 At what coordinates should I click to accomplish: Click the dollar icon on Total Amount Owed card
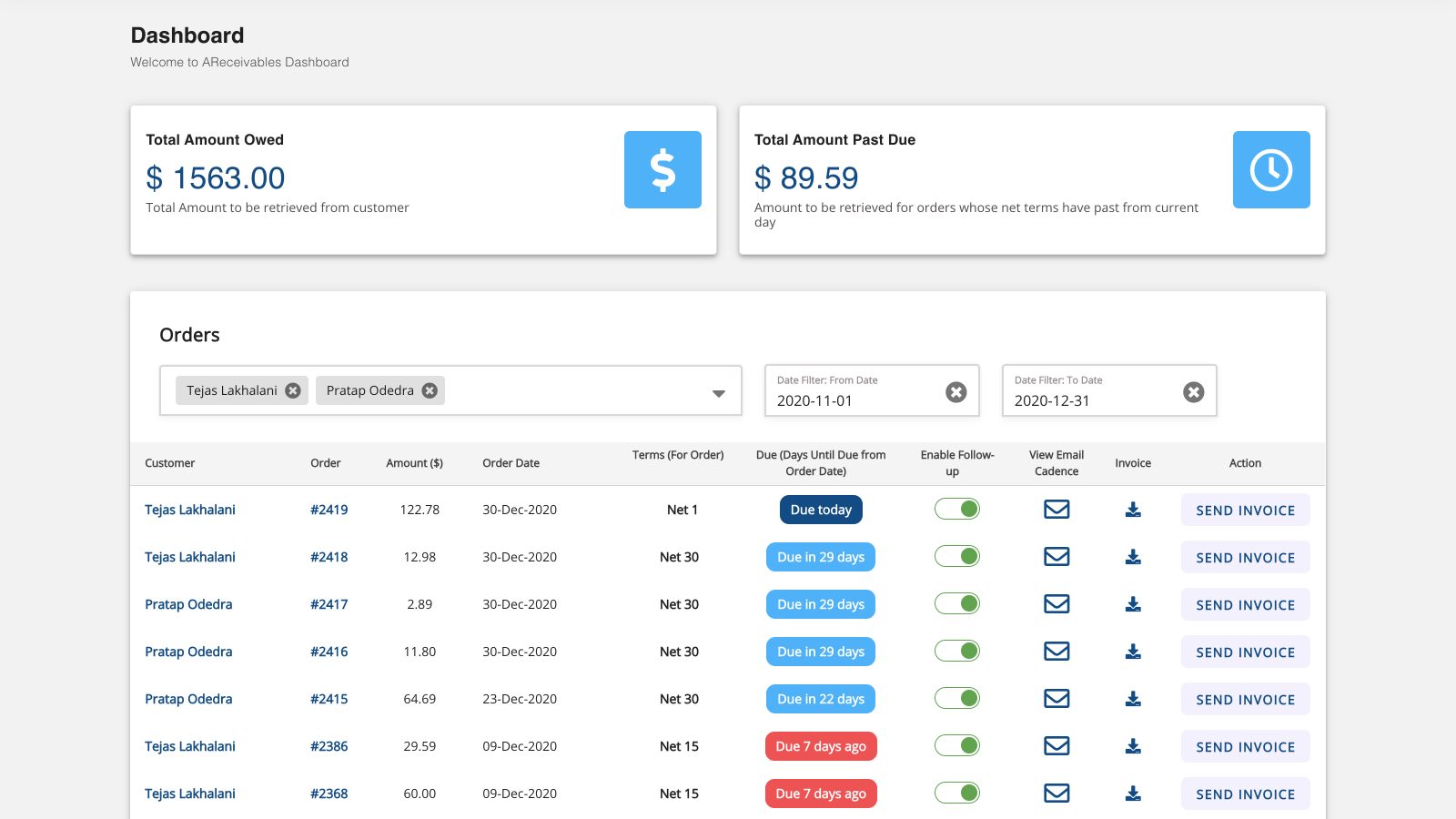tap(662, 169)
